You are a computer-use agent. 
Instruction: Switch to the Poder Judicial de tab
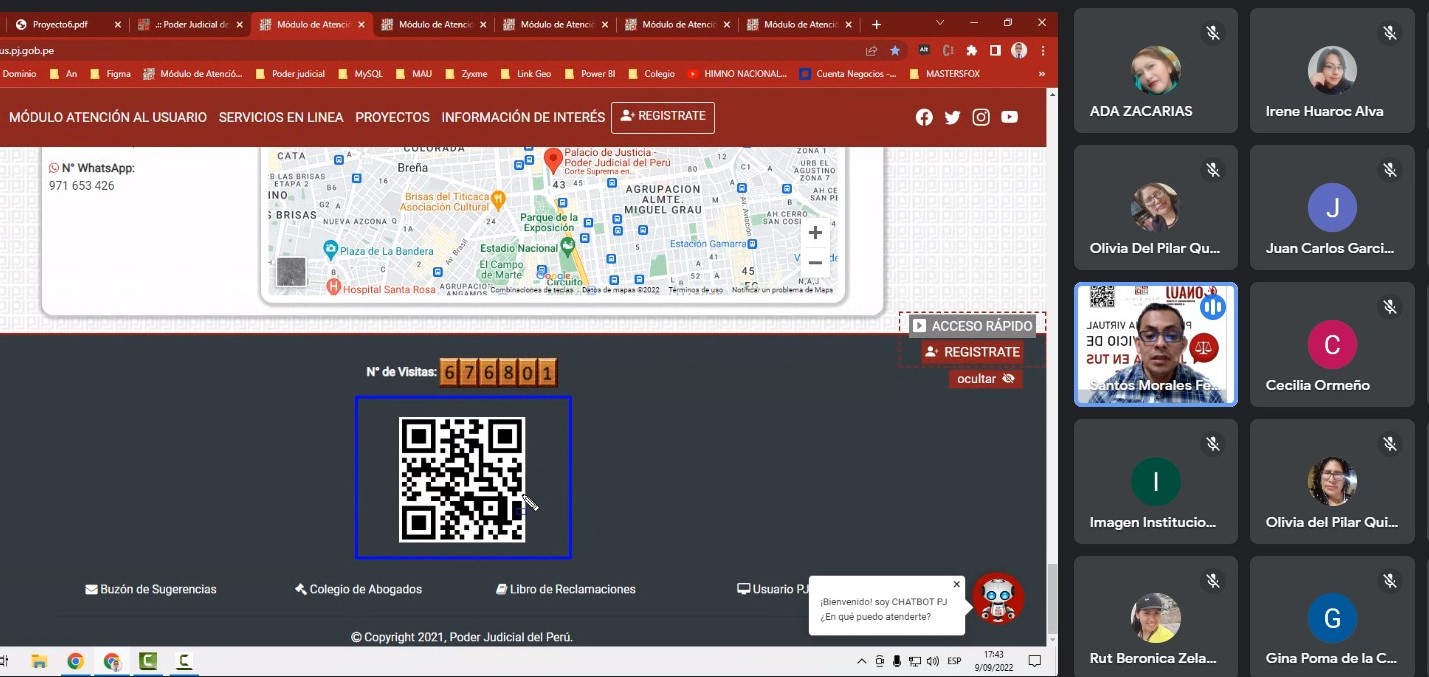click(190, 24)
